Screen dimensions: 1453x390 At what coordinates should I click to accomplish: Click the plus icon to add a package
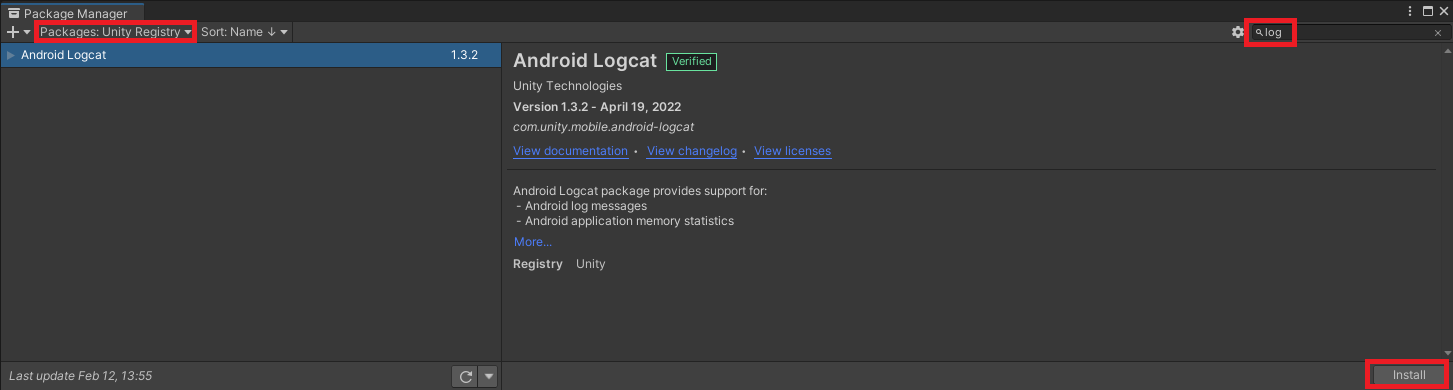[12, 32]
